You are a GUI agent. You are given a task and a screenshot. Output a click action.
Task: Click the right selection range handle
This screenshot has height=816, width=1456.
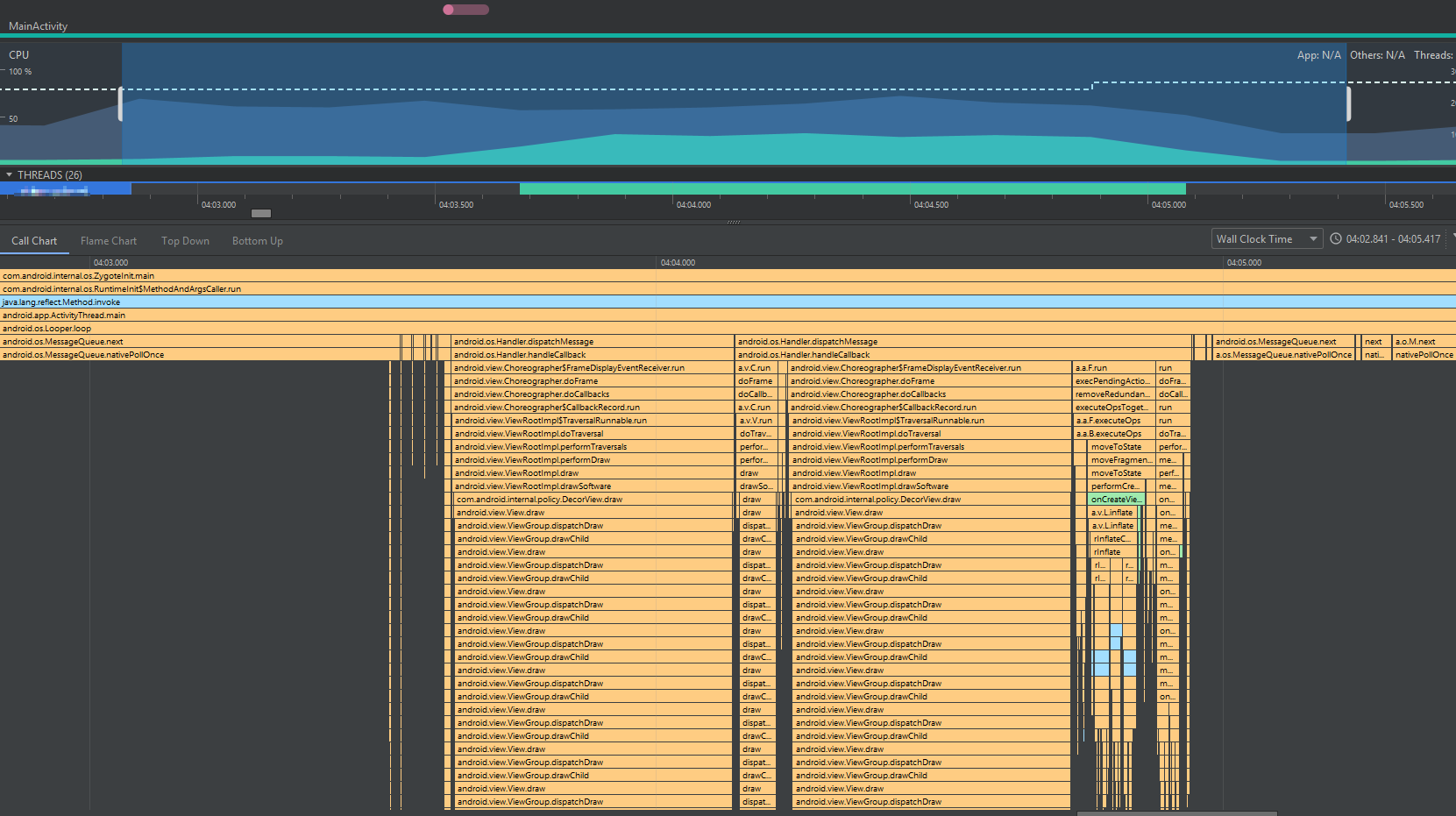(1348, 104)
